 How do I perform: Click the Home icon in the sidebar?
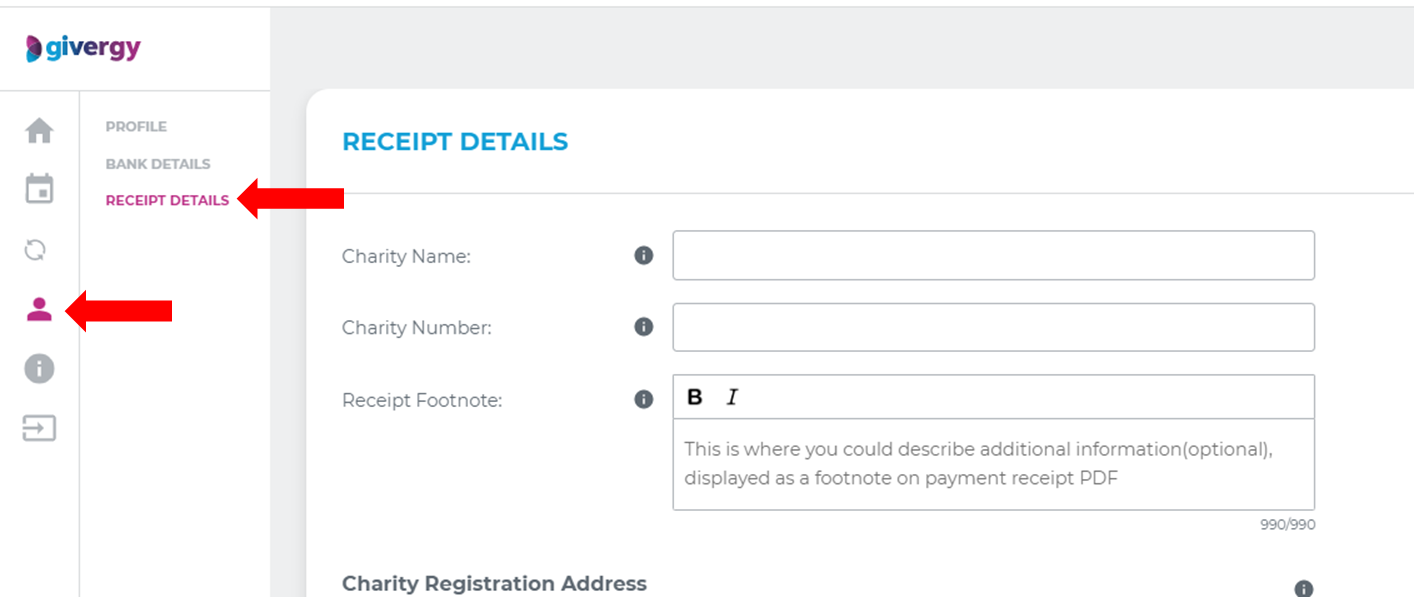pos(38,130)
